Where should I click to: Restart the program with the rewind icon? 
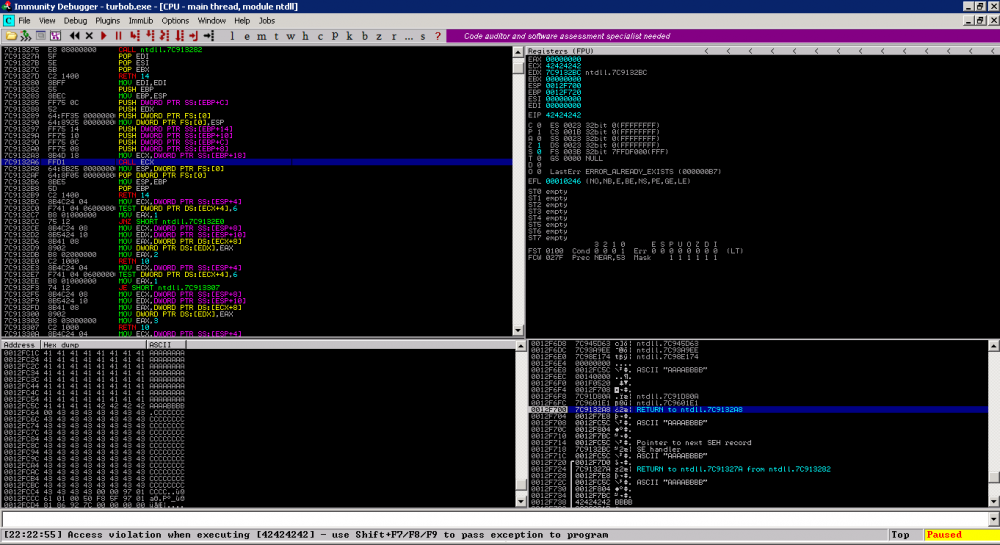(75, 36)
